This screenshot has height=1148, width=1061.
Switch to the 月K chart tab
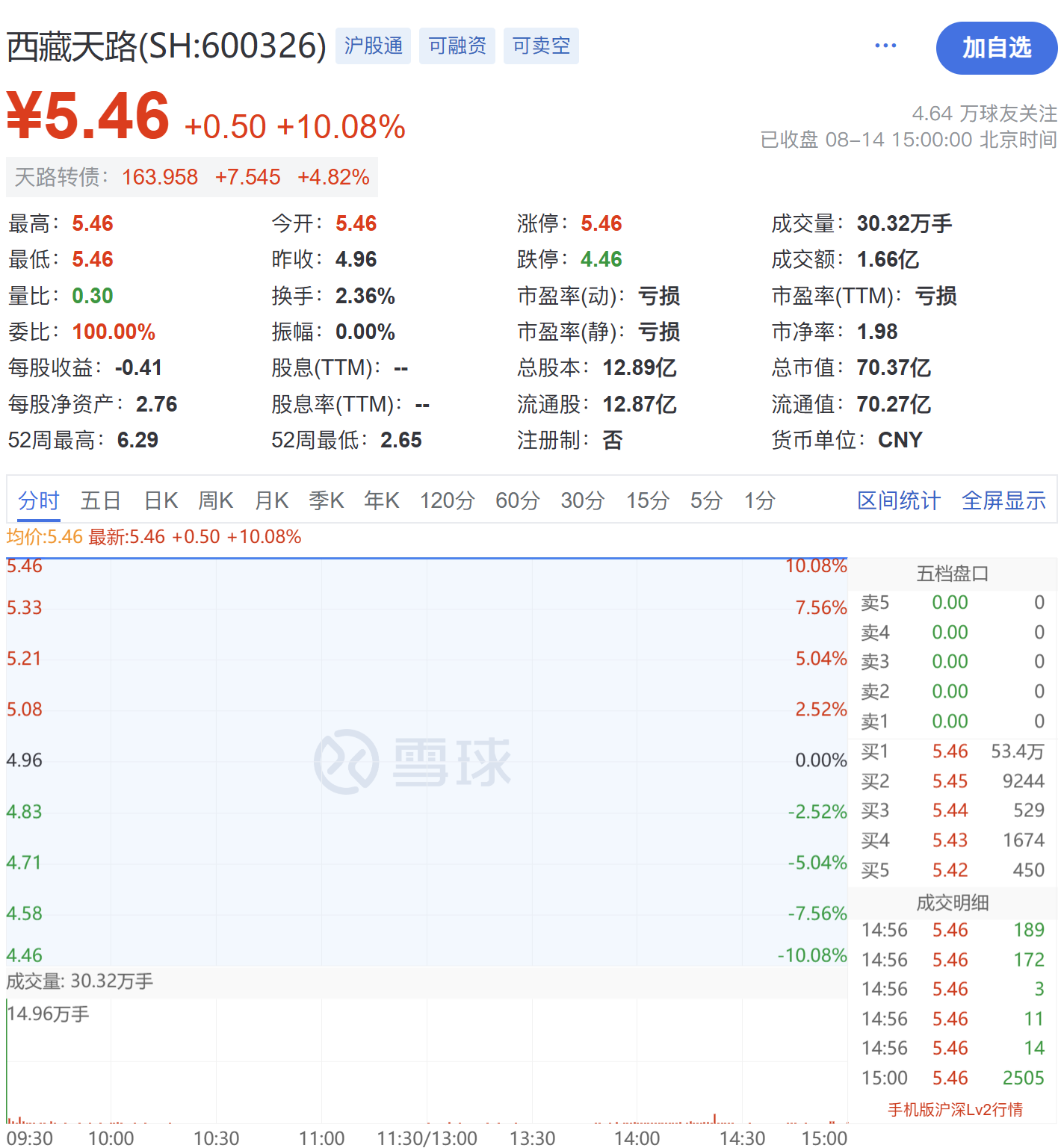point(271,500)
